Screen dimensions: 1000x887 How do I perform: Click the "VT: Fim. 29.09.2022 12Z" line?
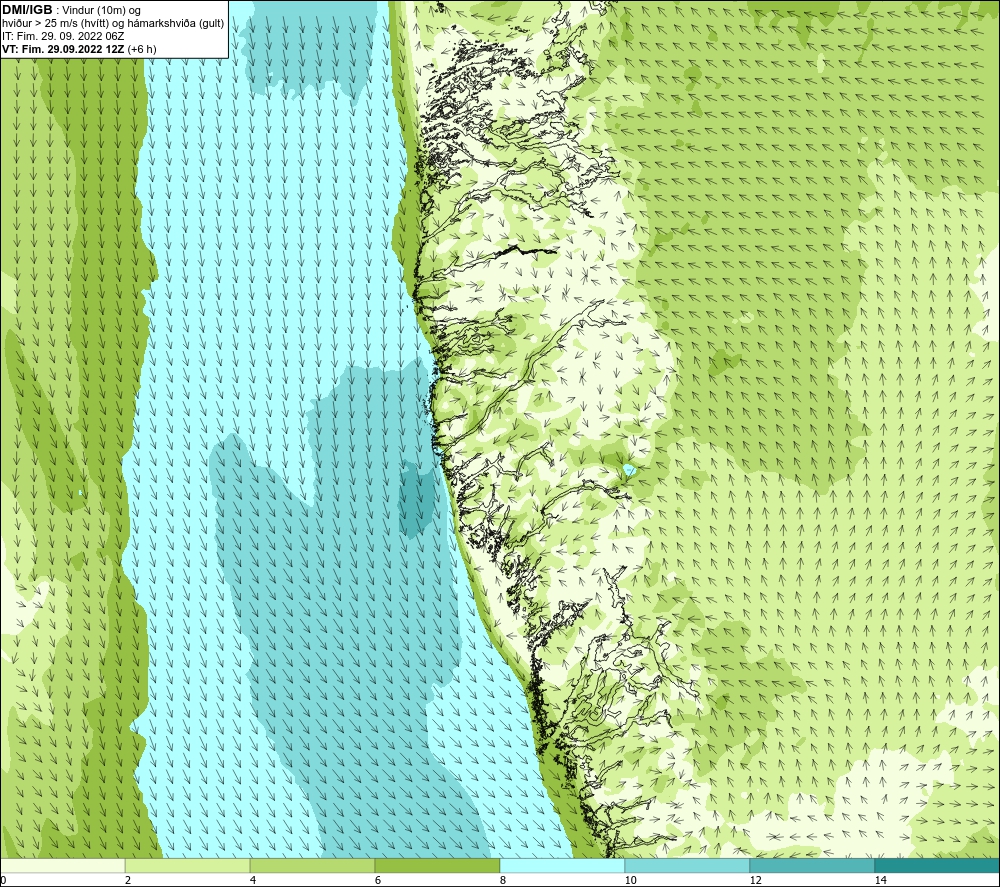[x=64, y=49]
